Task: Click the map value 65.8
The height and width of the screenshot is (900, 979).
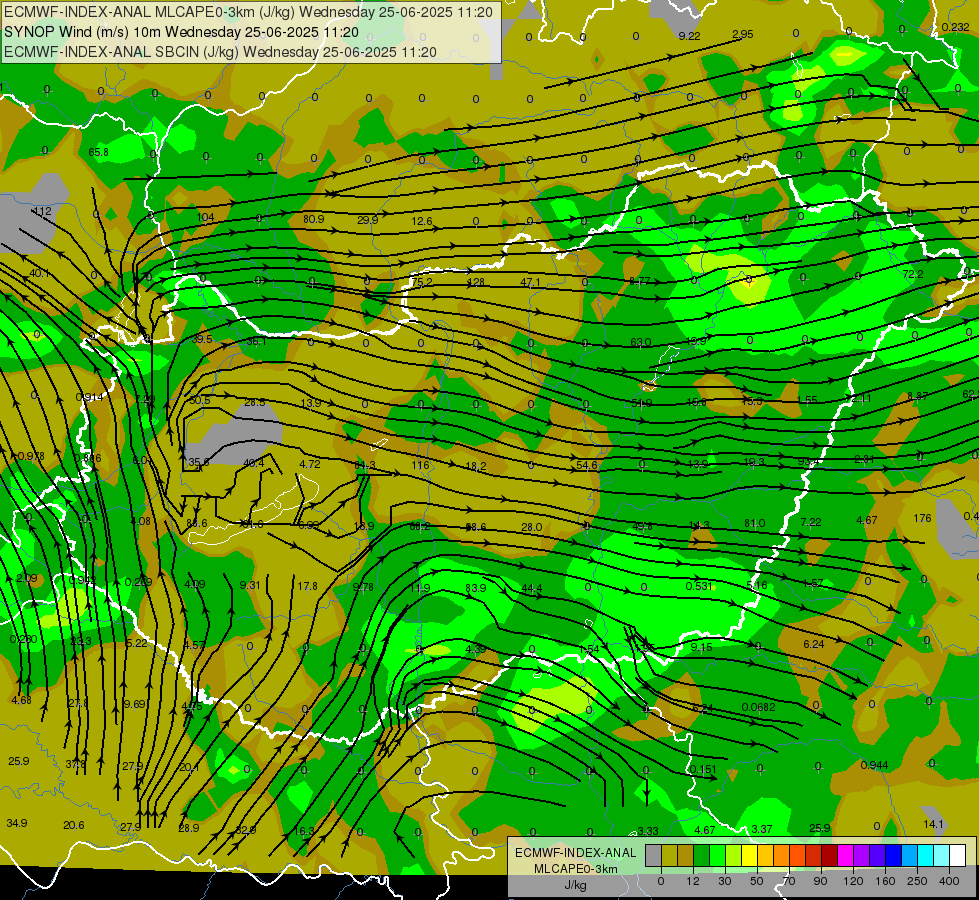Action: pyautogui.click(x=98, y=152)
